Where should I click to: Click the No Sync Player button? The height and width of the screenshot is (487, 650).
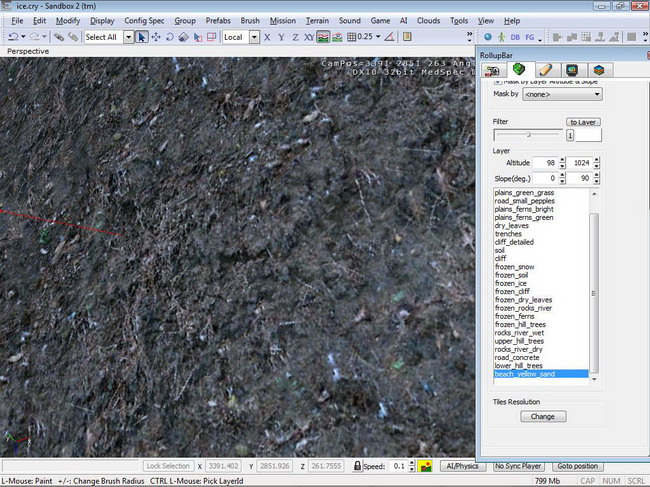coord(518,466)
